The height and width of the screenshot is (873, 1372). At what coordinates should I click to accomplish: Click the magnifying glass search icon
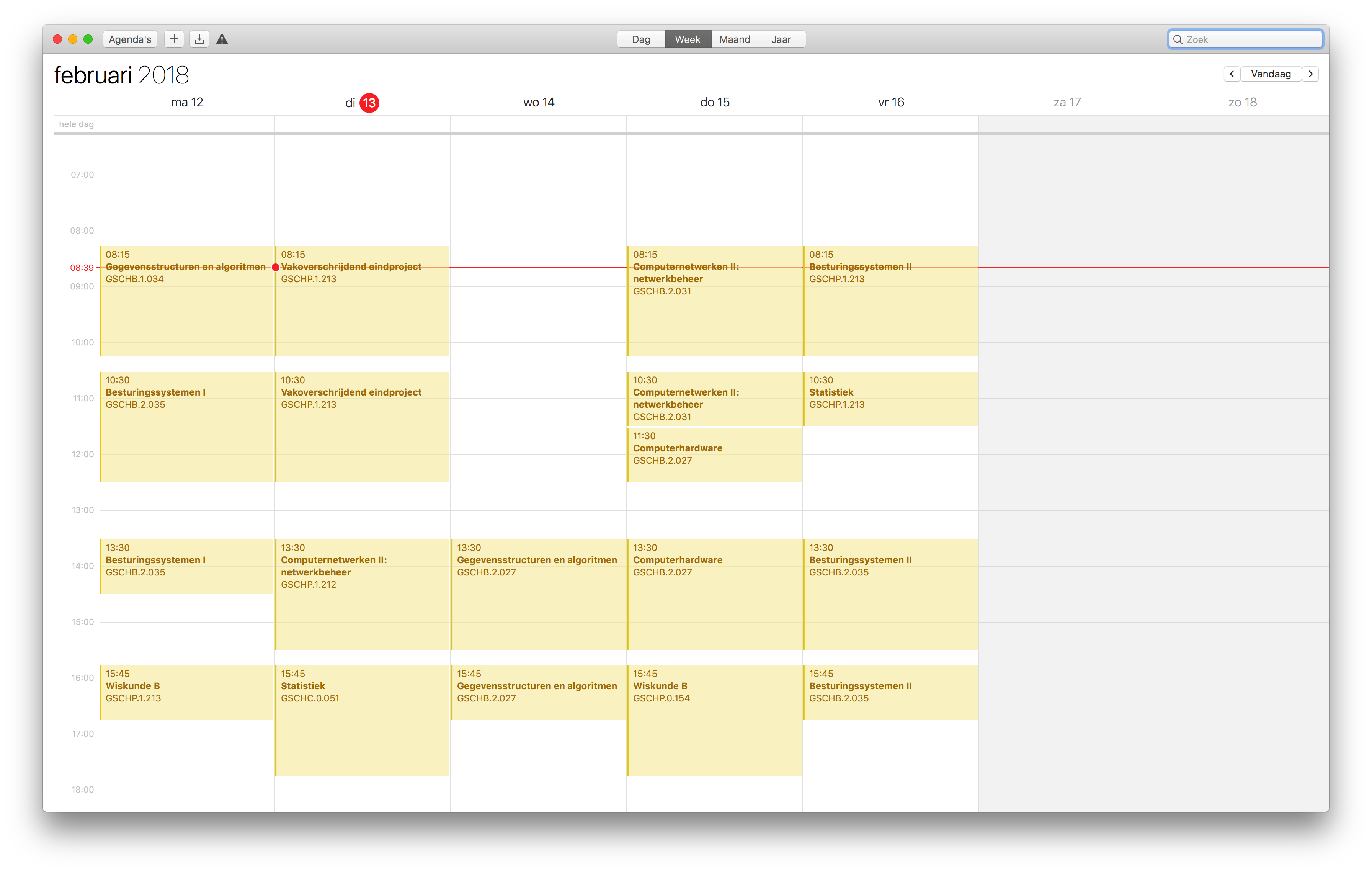coord(1178,39)
